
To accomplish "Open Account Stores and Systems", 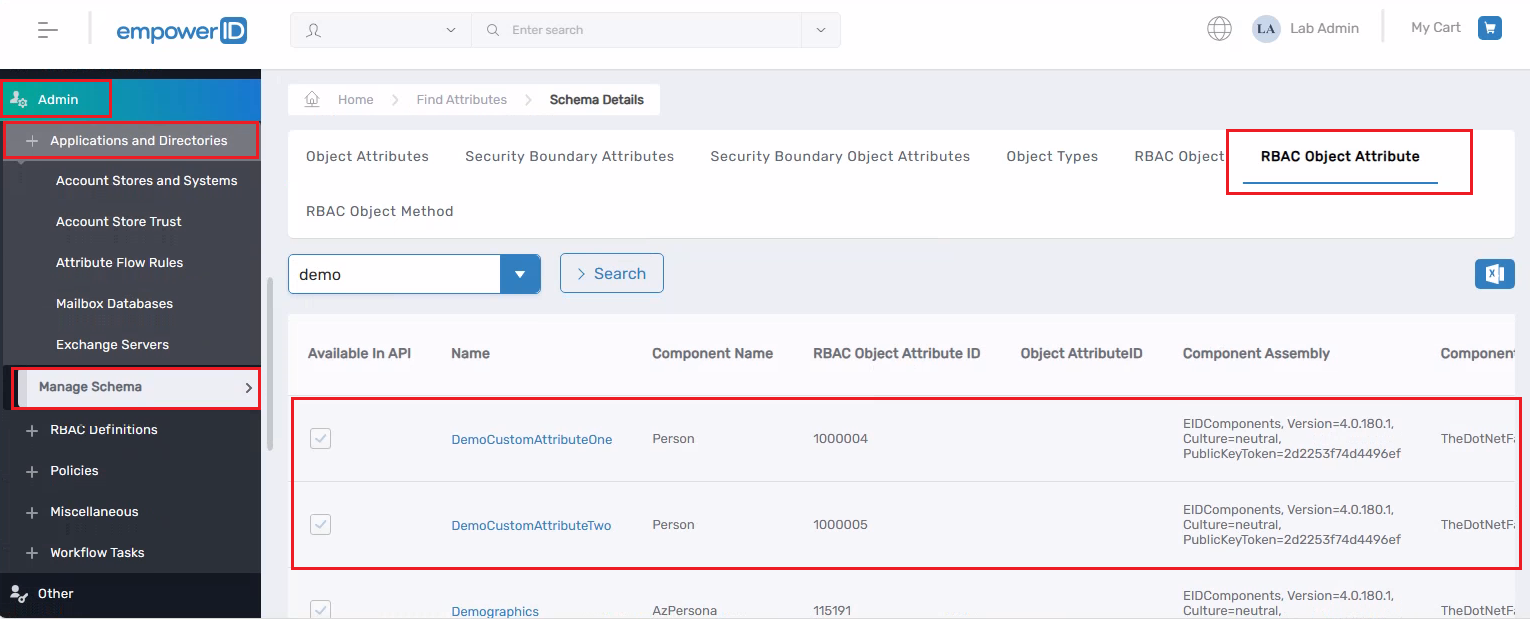I will (146, 181).
